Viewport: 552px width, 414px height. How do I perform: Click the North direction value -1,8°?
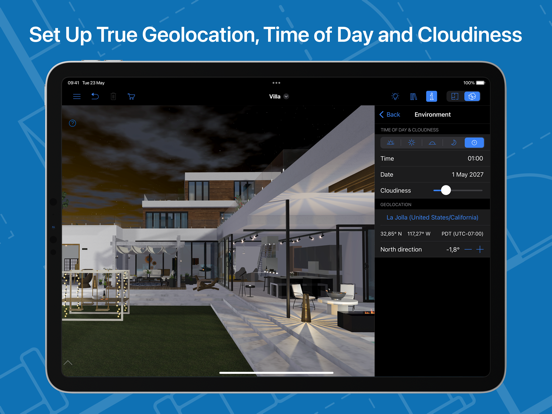(x=453, y=250)
